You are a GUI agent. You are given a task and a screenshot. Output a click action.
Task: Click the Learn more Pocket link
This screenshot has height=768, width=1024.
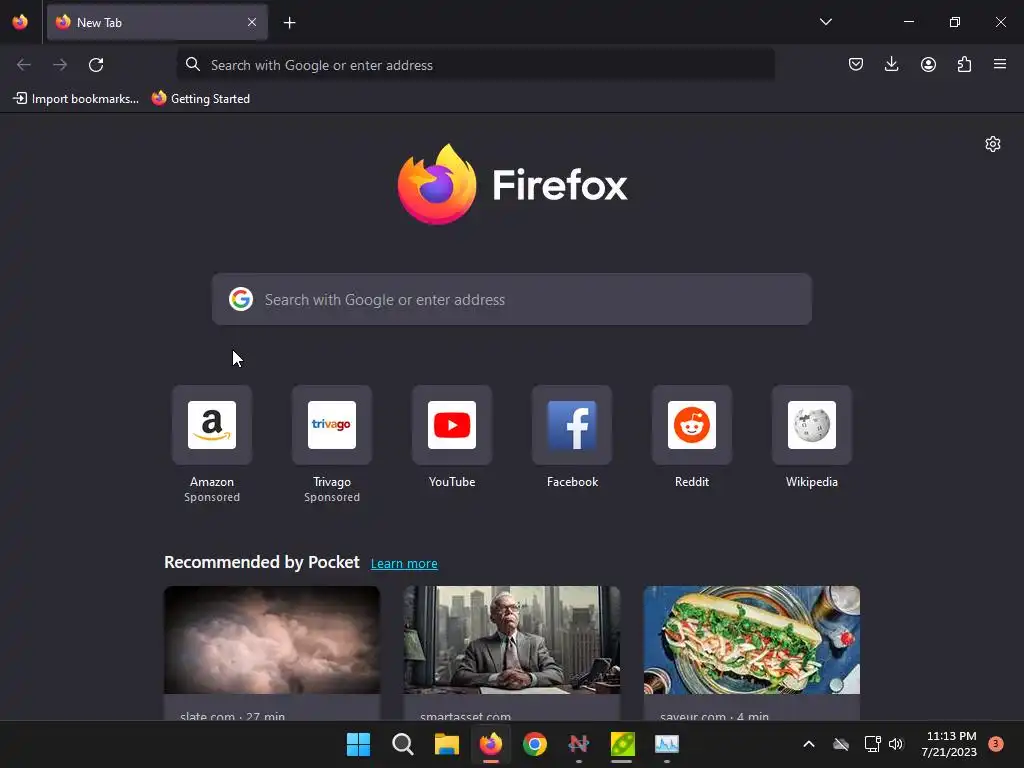(x=404, y=564)
